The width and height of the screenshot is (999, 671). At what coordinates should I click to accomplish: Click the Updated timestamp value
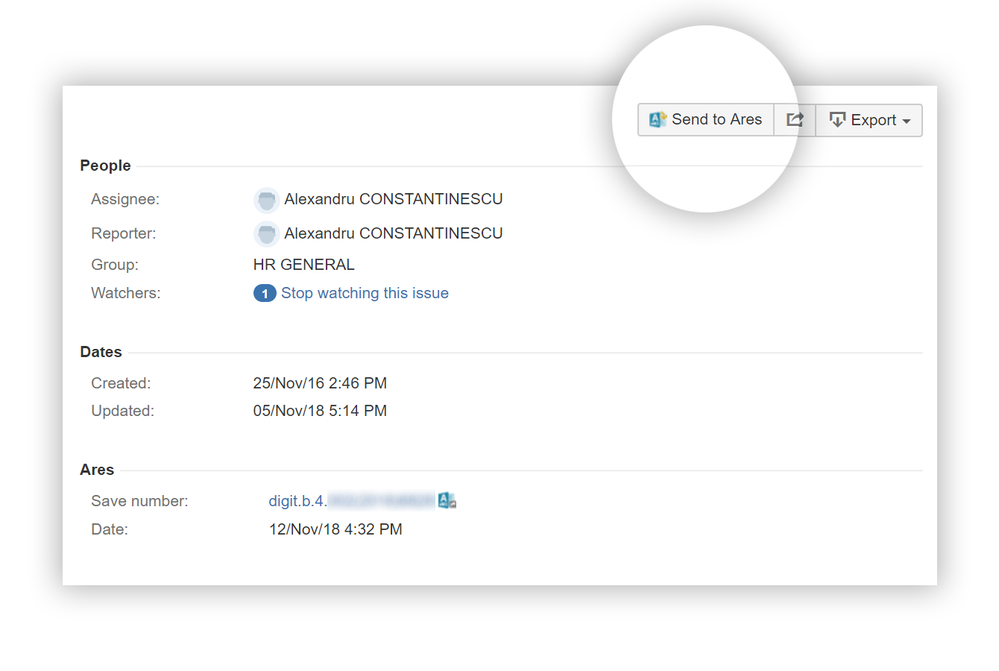(320, 410)
